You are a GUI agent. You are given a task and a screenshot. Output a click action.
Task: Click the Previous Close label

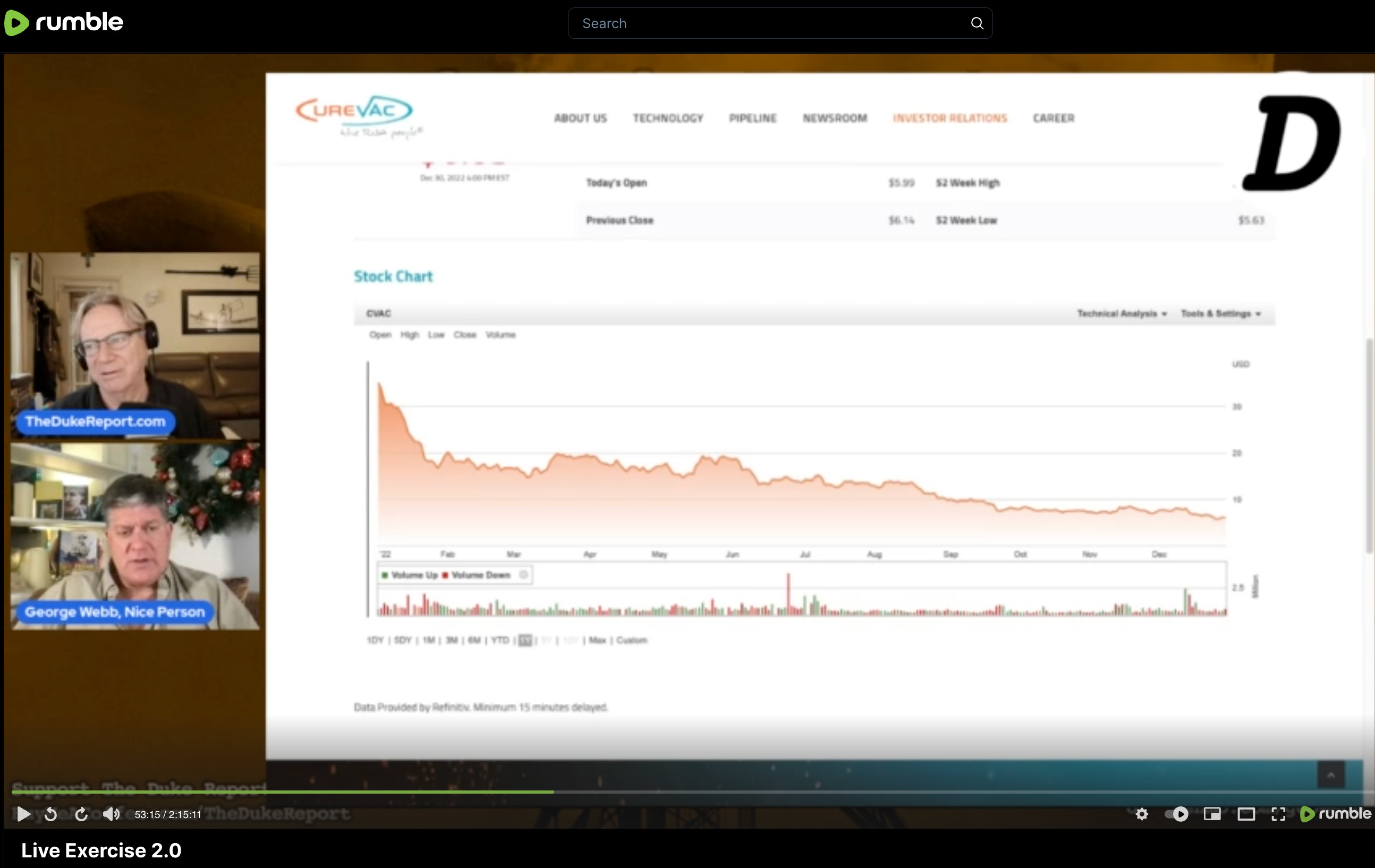coord(619,220)
